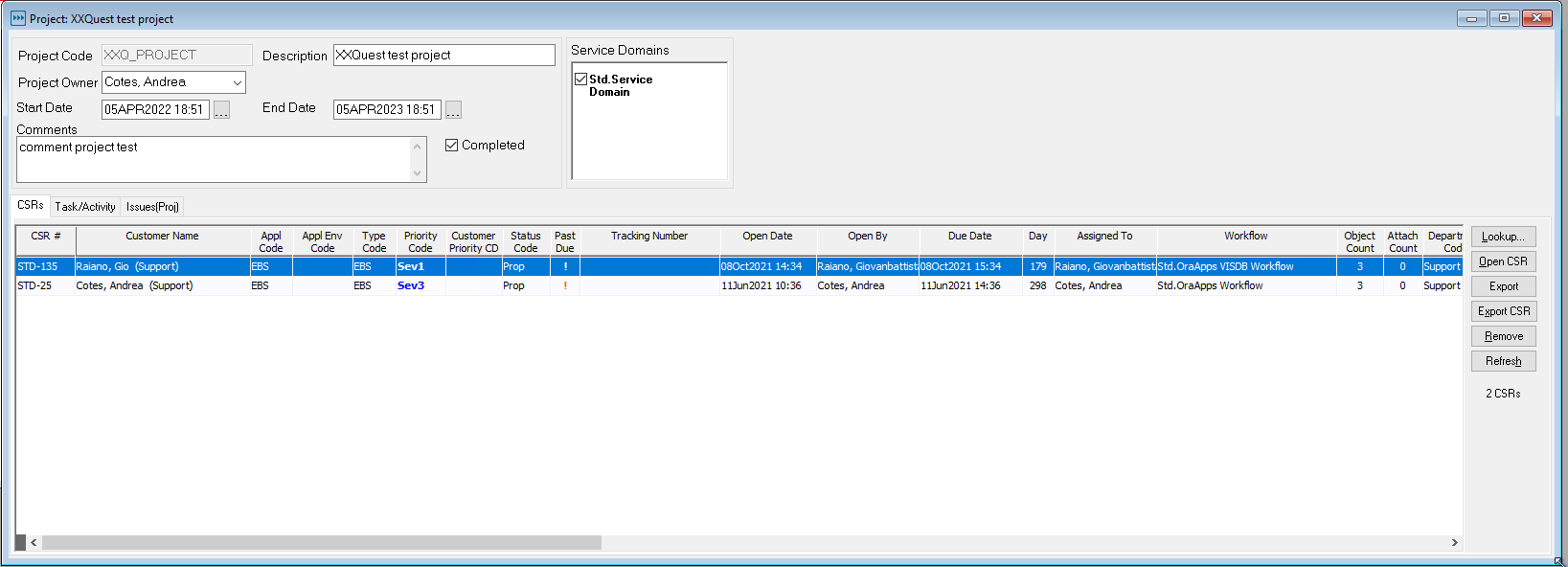Open the Start Date picker ellipsis button
Viewport: 1568px width, 567px height.
click(221, 110)
